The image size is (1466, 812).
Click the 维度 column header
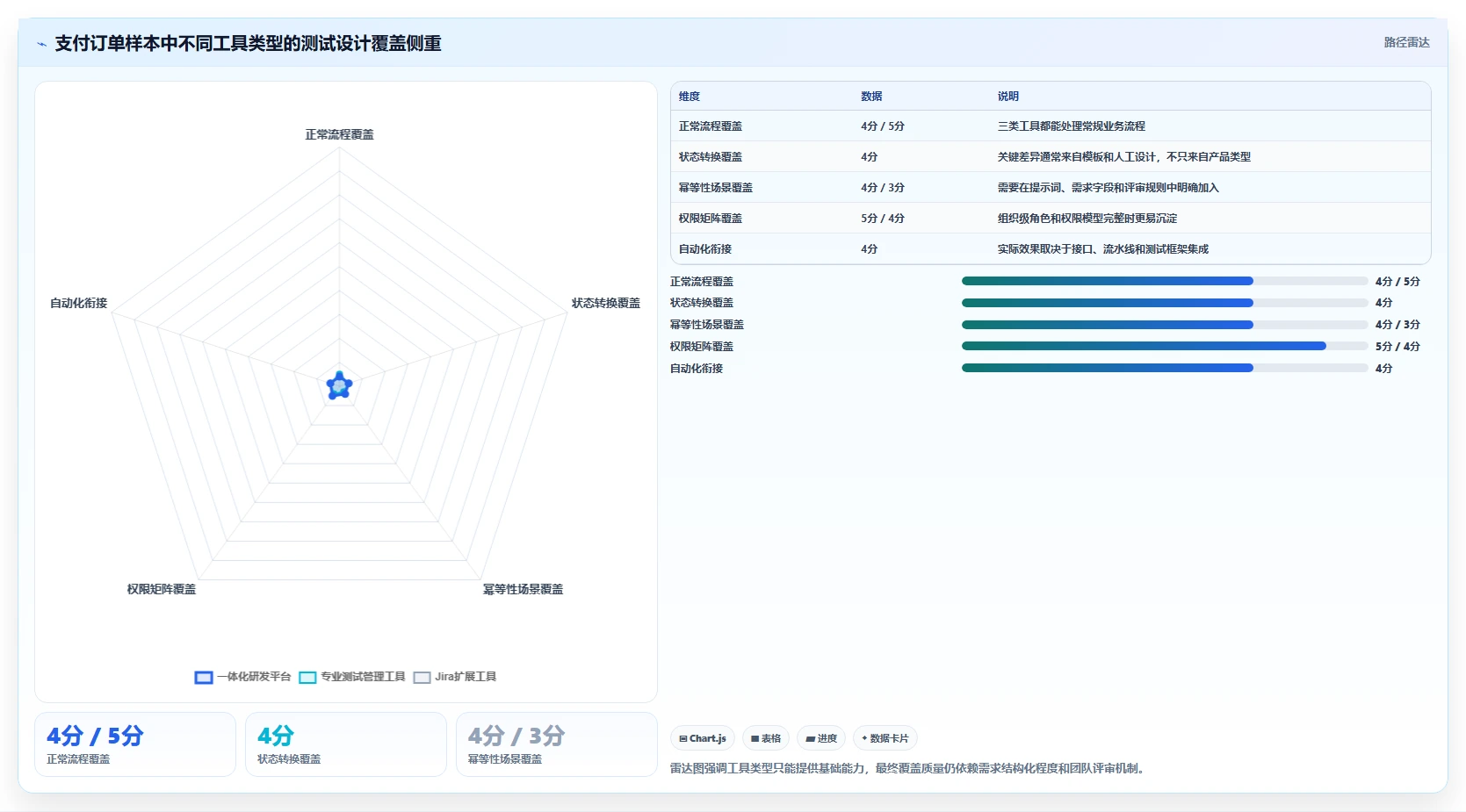click(690, 97)
